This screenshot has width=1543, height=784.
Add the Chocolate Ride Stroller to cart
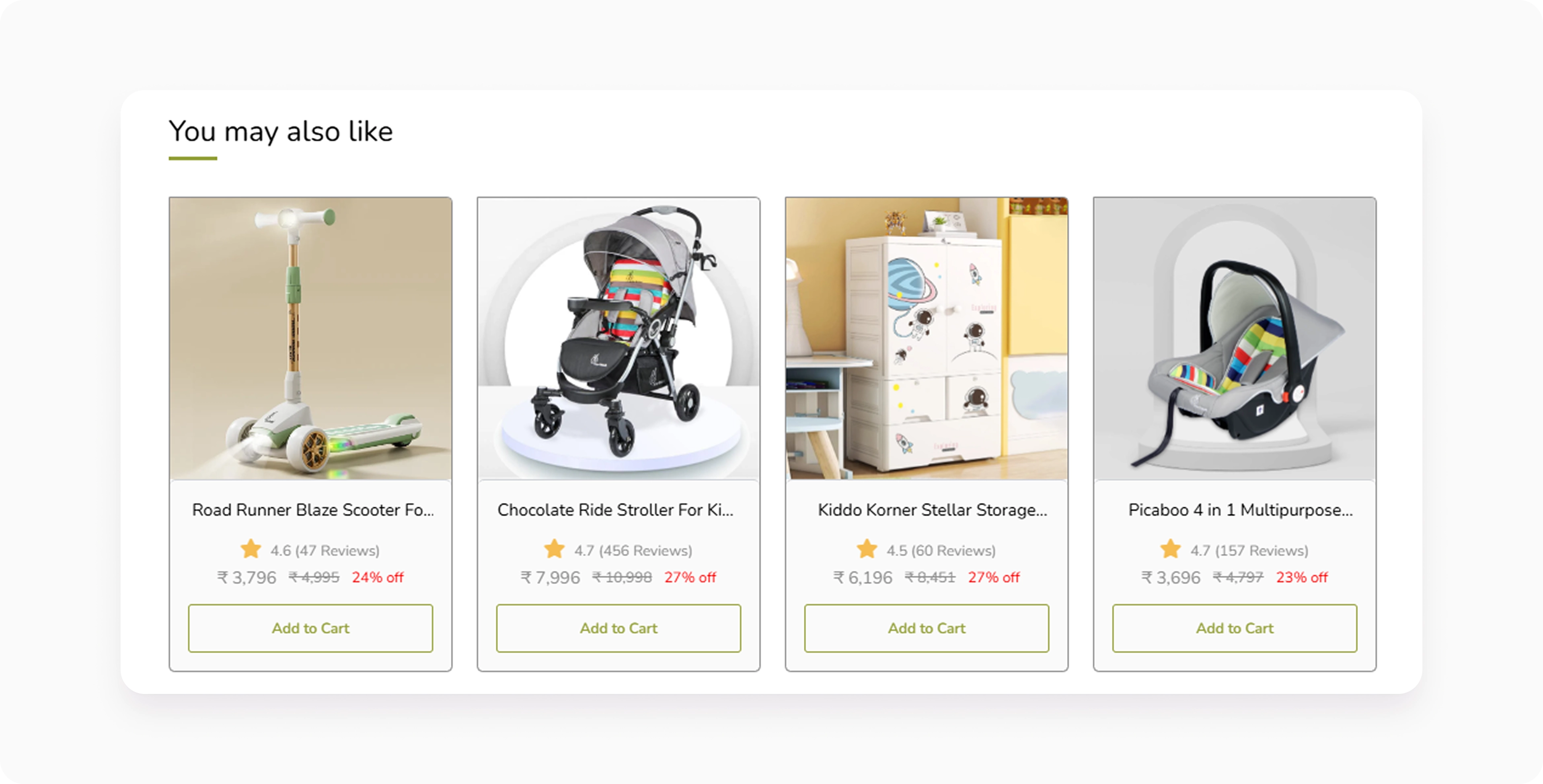point(619,628)
